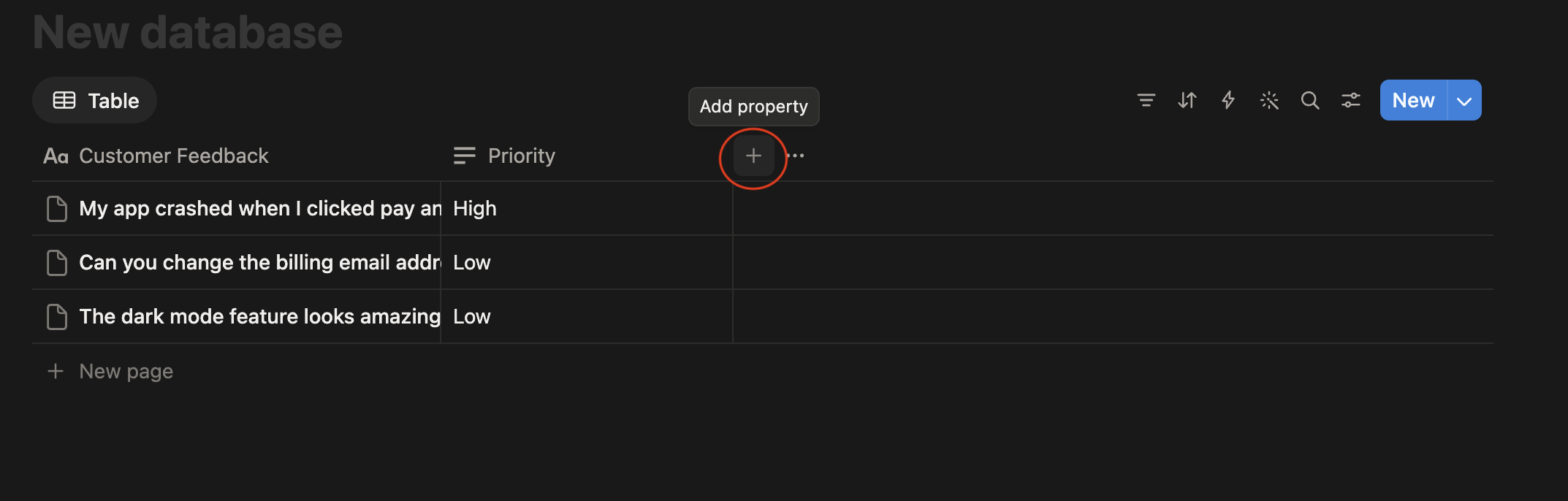Viewport: 1568px width, 501px height.
Task: Open the sort arrows icon
Action: [x=1187, y=100]
